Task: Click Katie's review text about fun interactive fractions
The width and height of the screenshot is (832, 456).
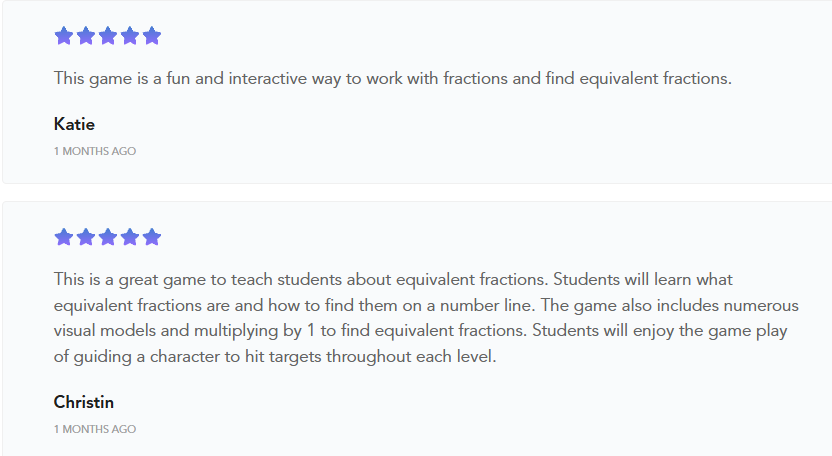Action: (x=392, y=78)
